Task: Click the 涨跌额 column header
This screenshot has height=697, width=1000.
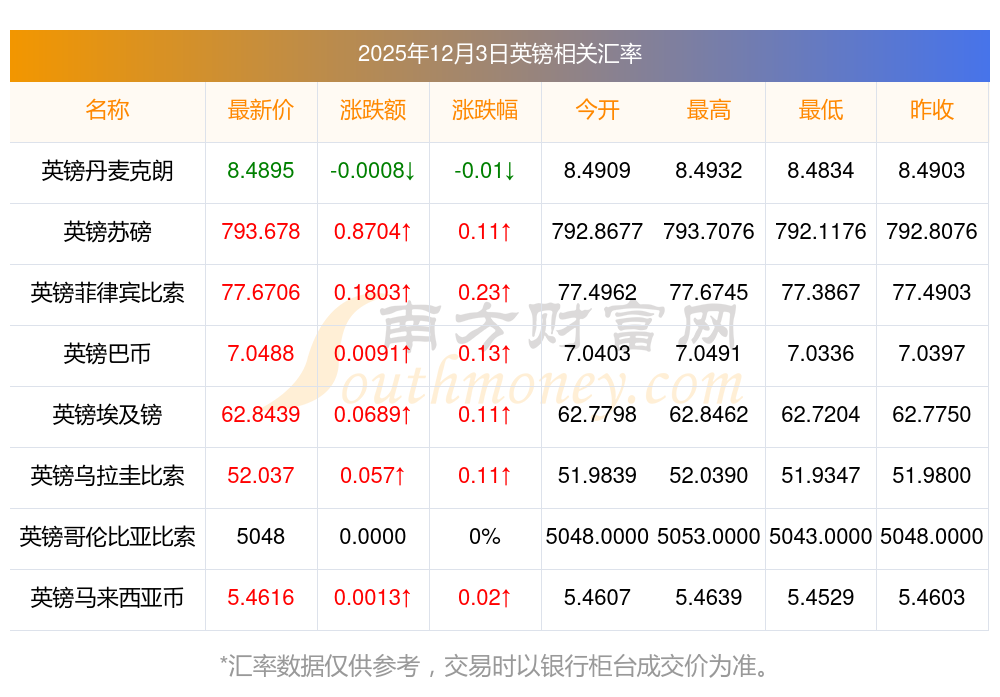Action: click(372, 110)
